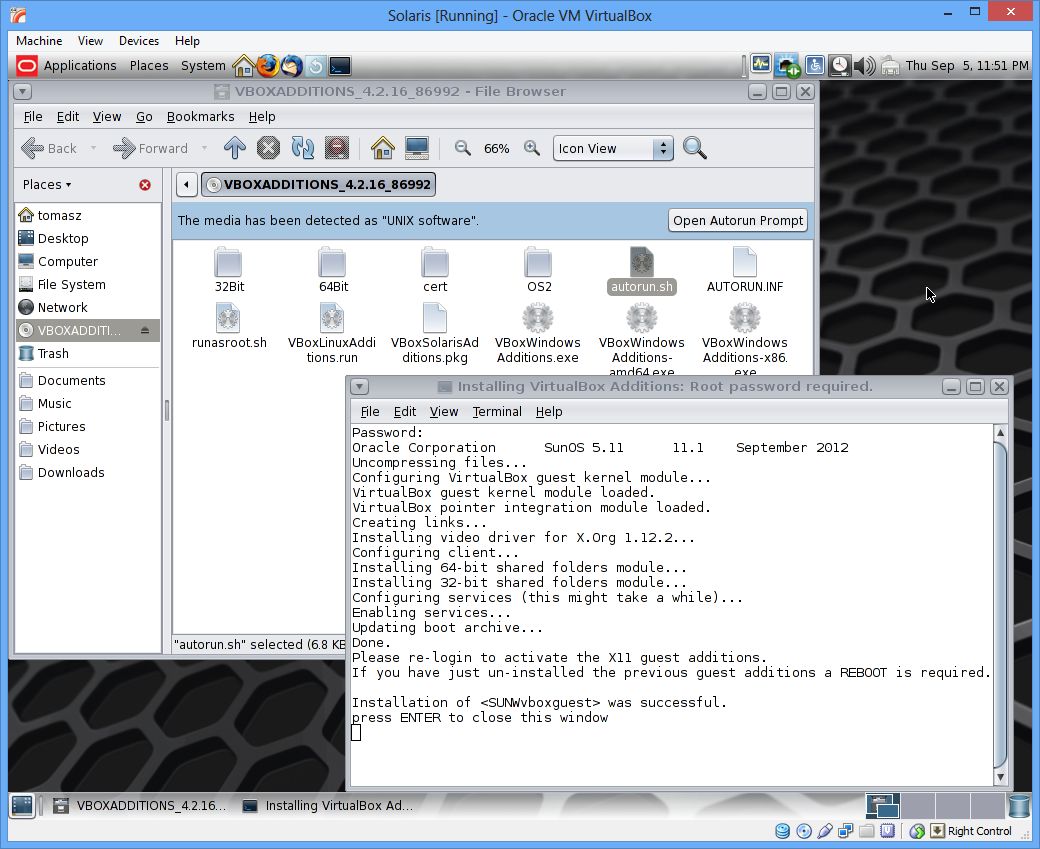Viewport: 1040px width, 849px height.
Task: Open the Home folder launcher in top panel
Action: pos(243,66)
